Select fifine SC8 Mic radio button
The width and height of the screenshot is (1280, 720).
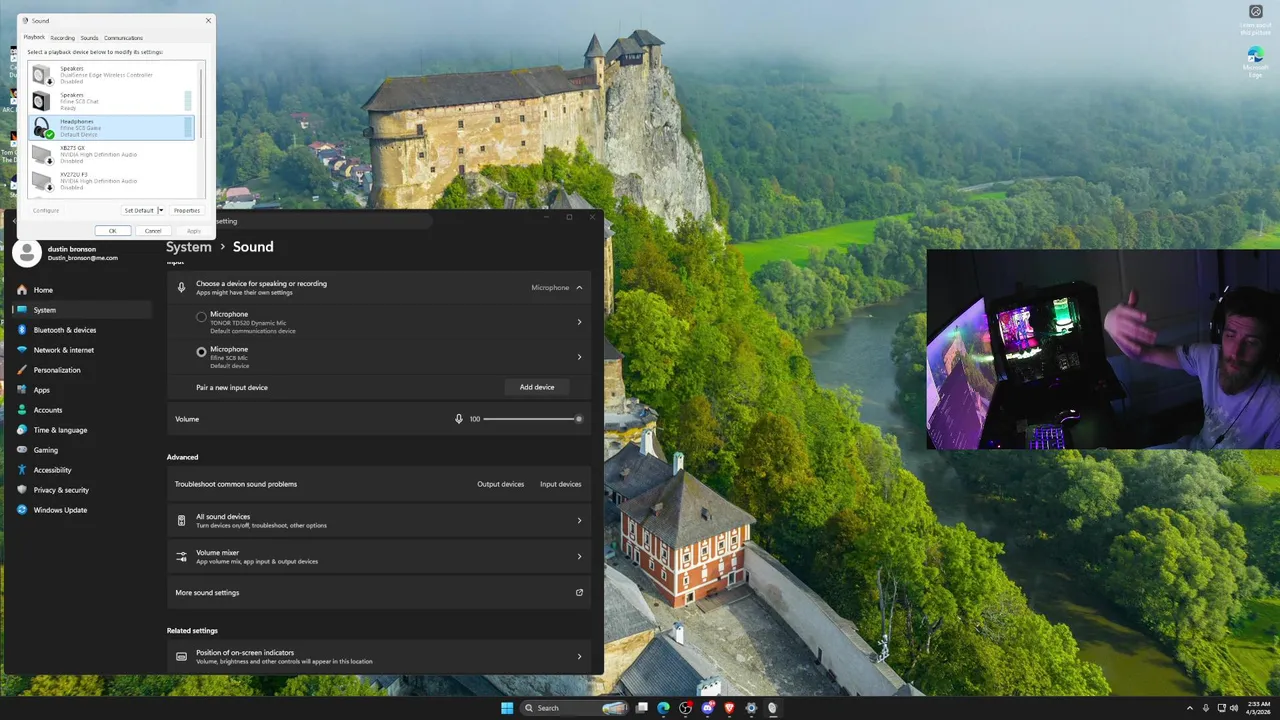pos(201,352)
